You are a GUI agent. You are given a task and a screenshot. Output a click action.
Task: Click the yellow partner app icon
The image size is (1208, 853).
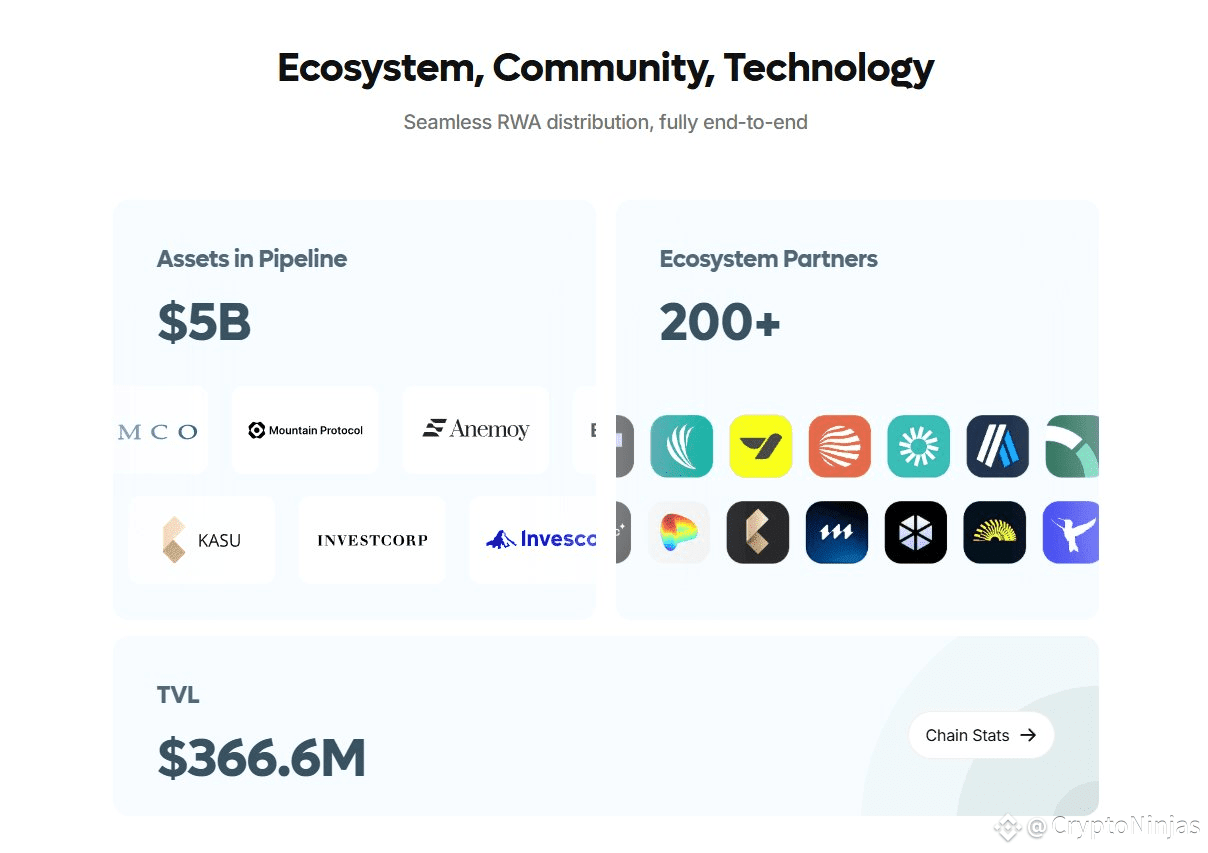coord(761,446)
